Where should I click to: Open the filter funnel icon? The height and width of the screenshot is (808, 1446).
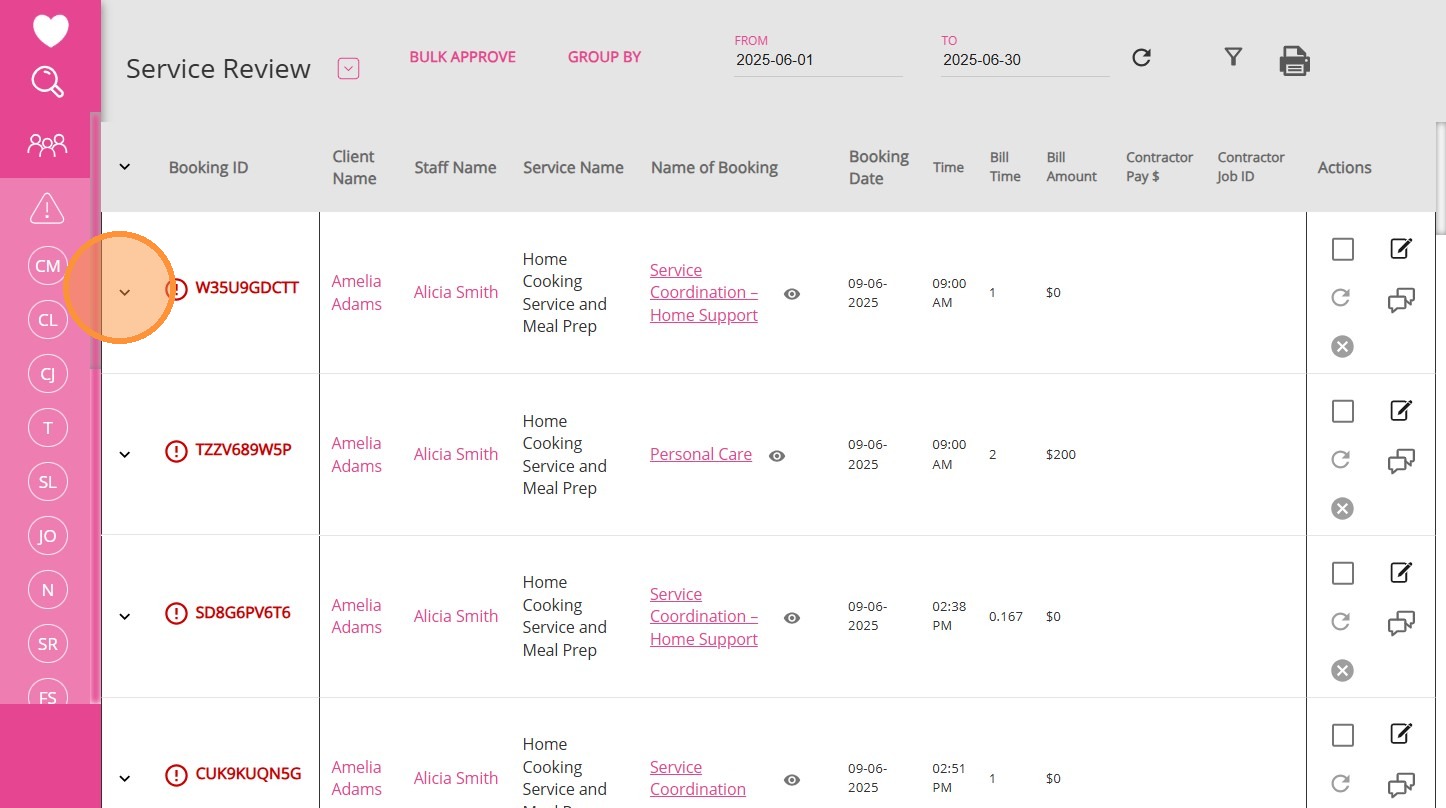(1233, 57)
